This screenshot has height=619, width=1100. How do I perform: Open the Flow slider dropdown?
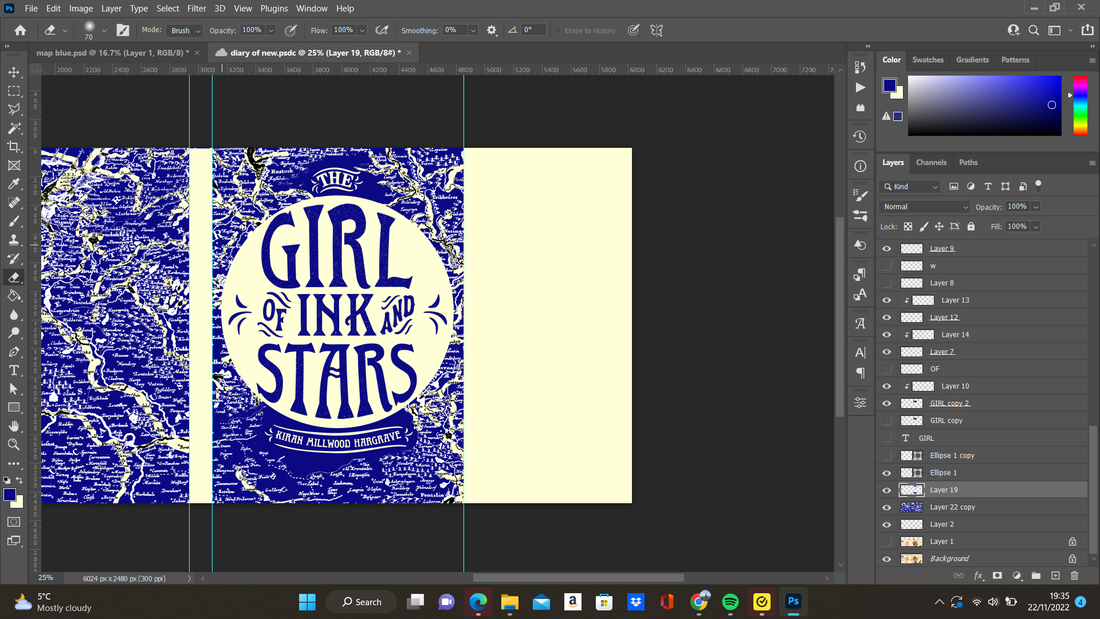[362, 30]
